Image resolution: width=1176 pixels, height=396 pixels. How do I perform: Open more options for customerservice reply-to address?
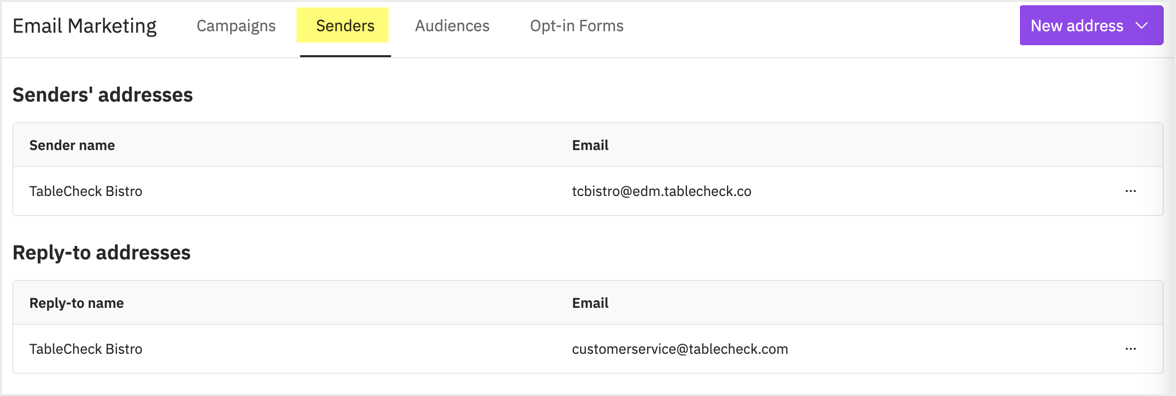[x=1130, y=349]
